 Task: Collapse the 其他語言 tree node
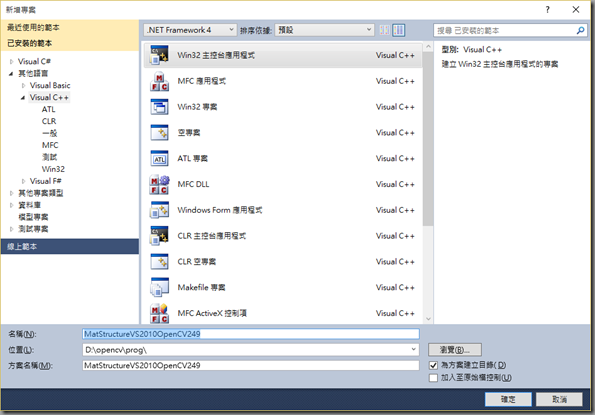11,74
